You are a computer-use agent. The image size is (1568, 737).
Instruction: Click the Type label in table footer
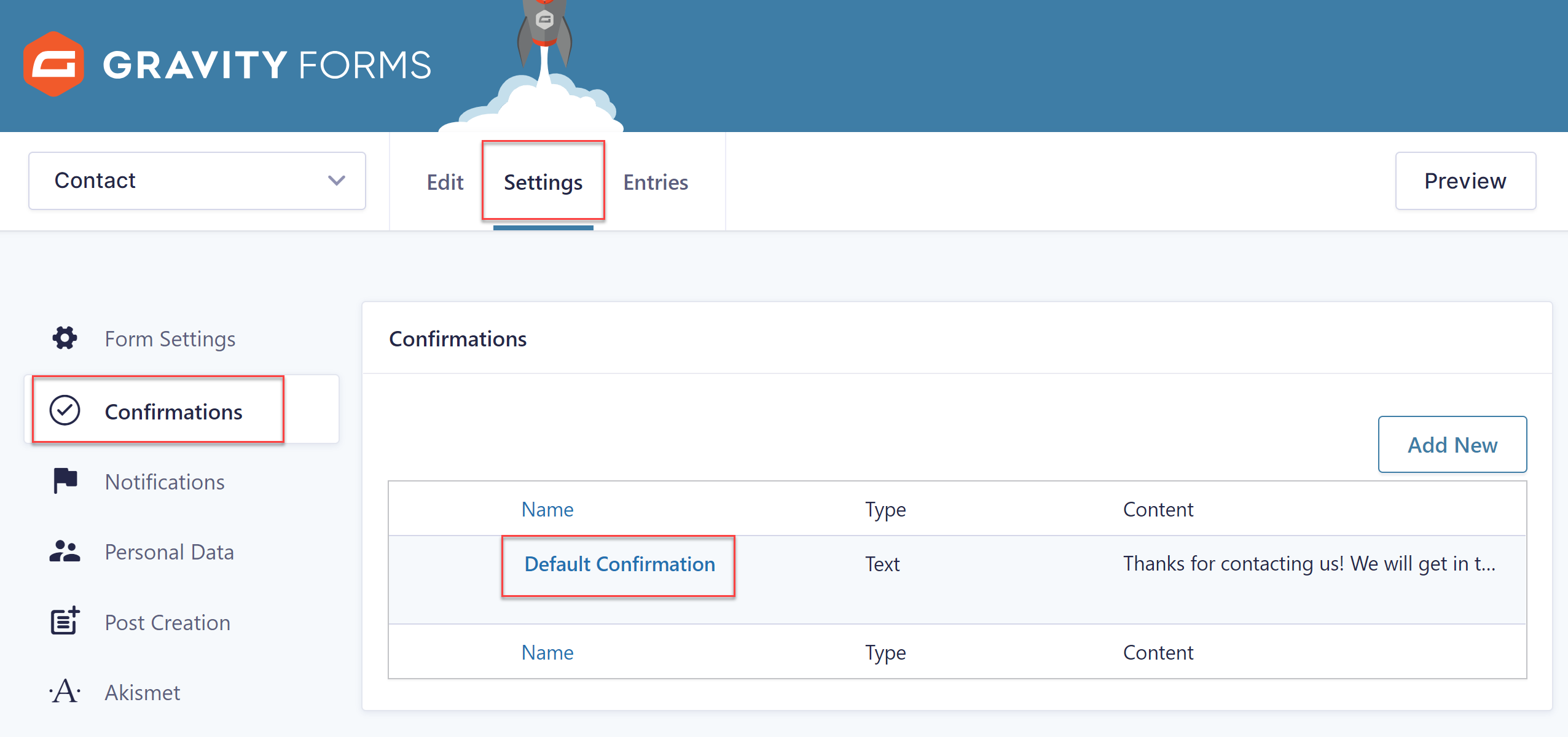point(885,653)
